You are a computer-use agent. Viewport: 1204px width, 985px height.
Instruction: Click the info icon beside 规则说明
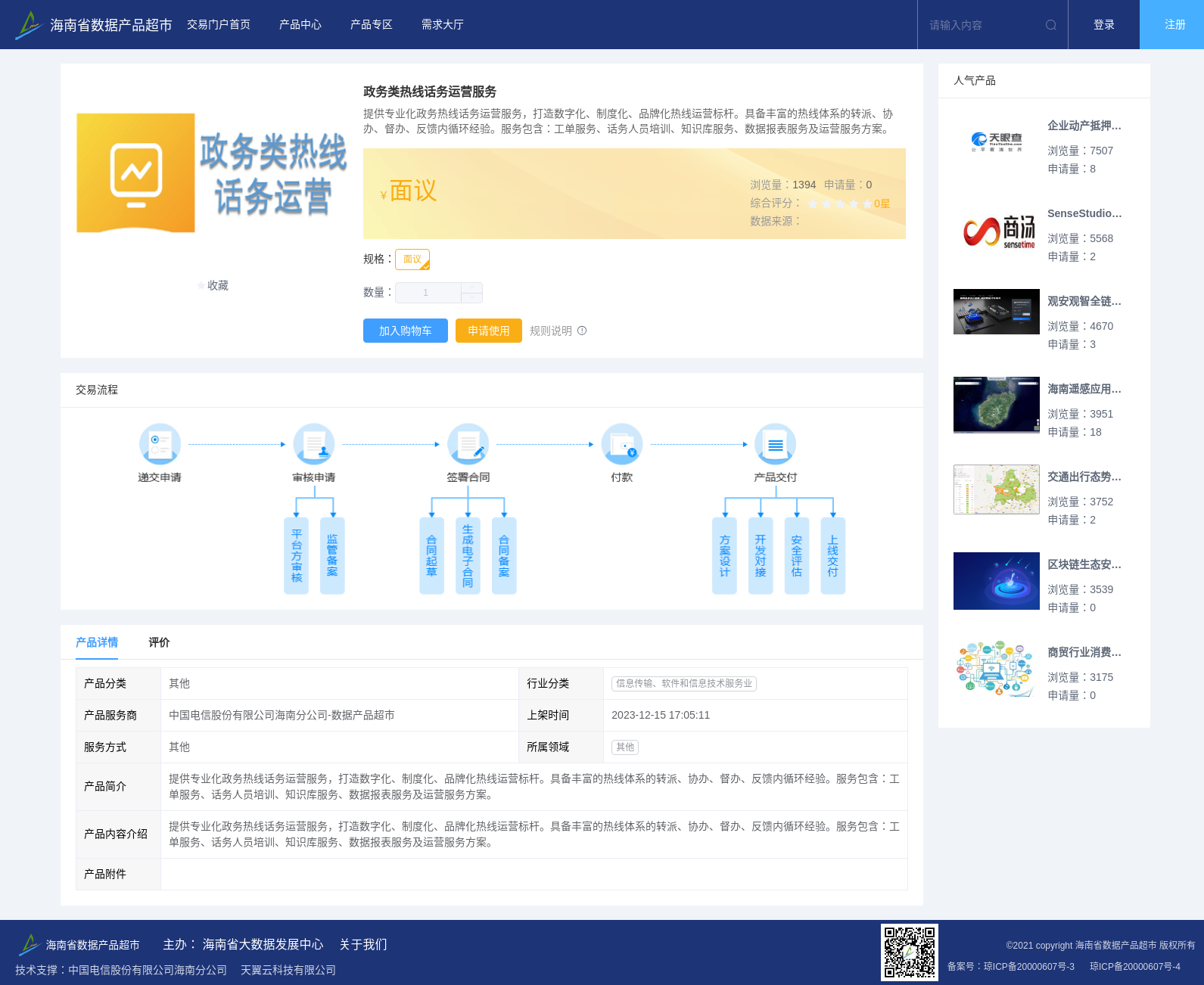[x=582, y=331]
